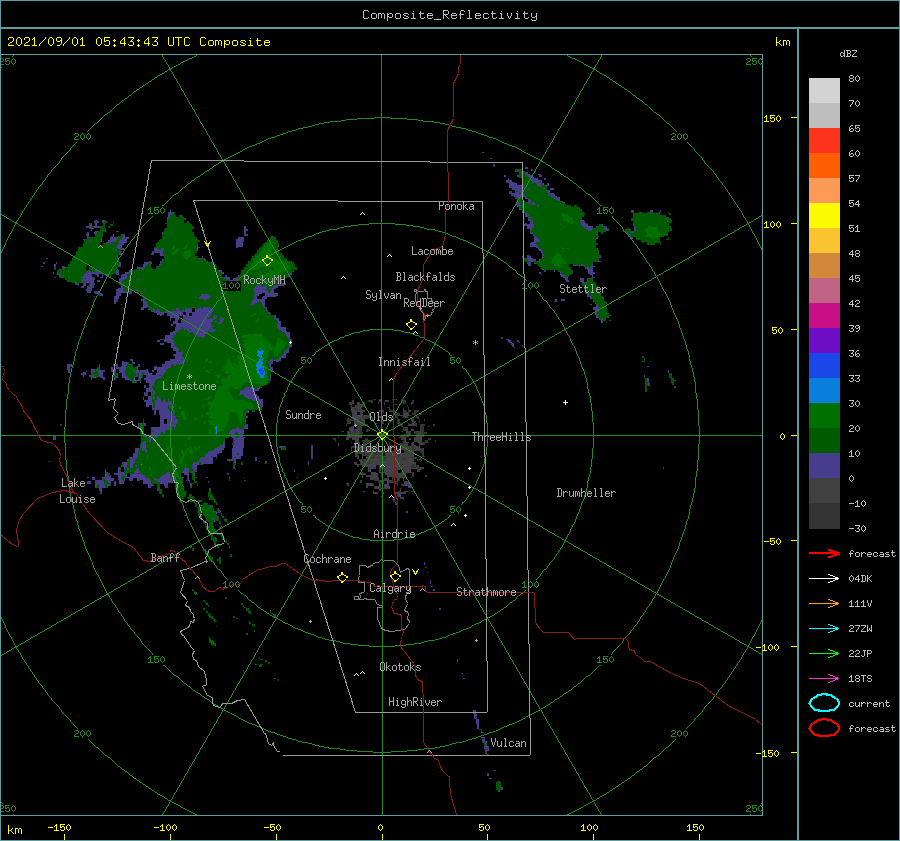Image resolution: width=900 pixels, height=841 pixels.
Task: Select the blue 36-33 dBZ swatch
Action: (x=824, y=366)
